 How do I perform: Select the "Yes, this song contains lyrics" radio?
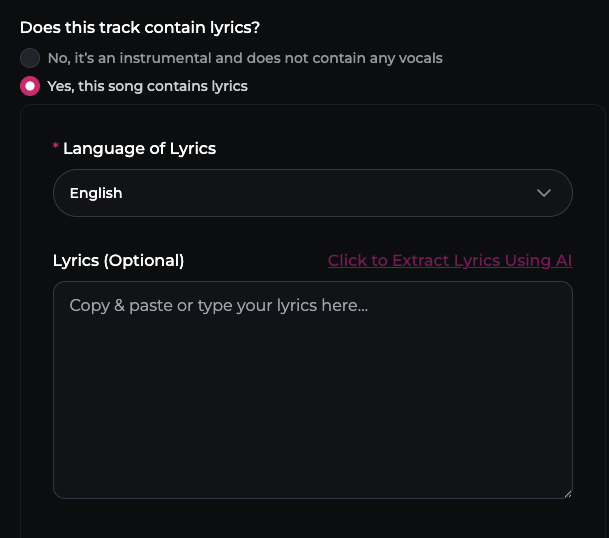30,86
